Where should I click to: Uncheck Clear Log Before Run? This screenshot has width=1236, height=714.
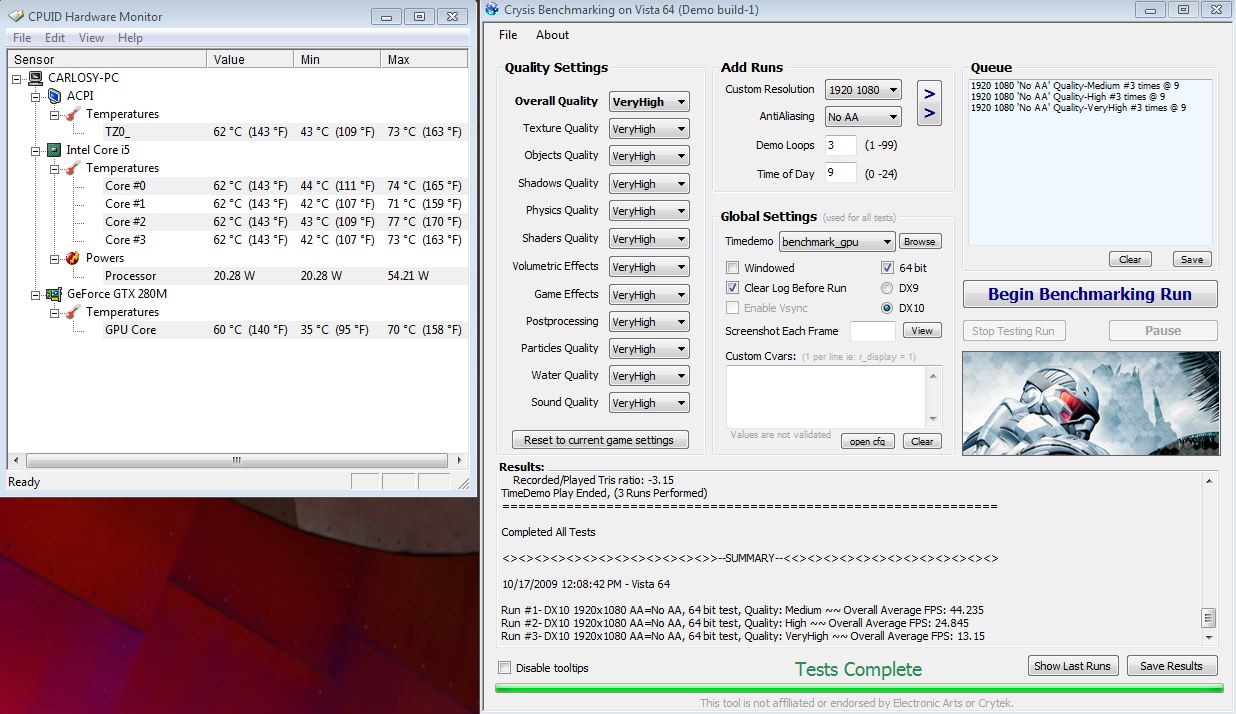pos(733,288)
